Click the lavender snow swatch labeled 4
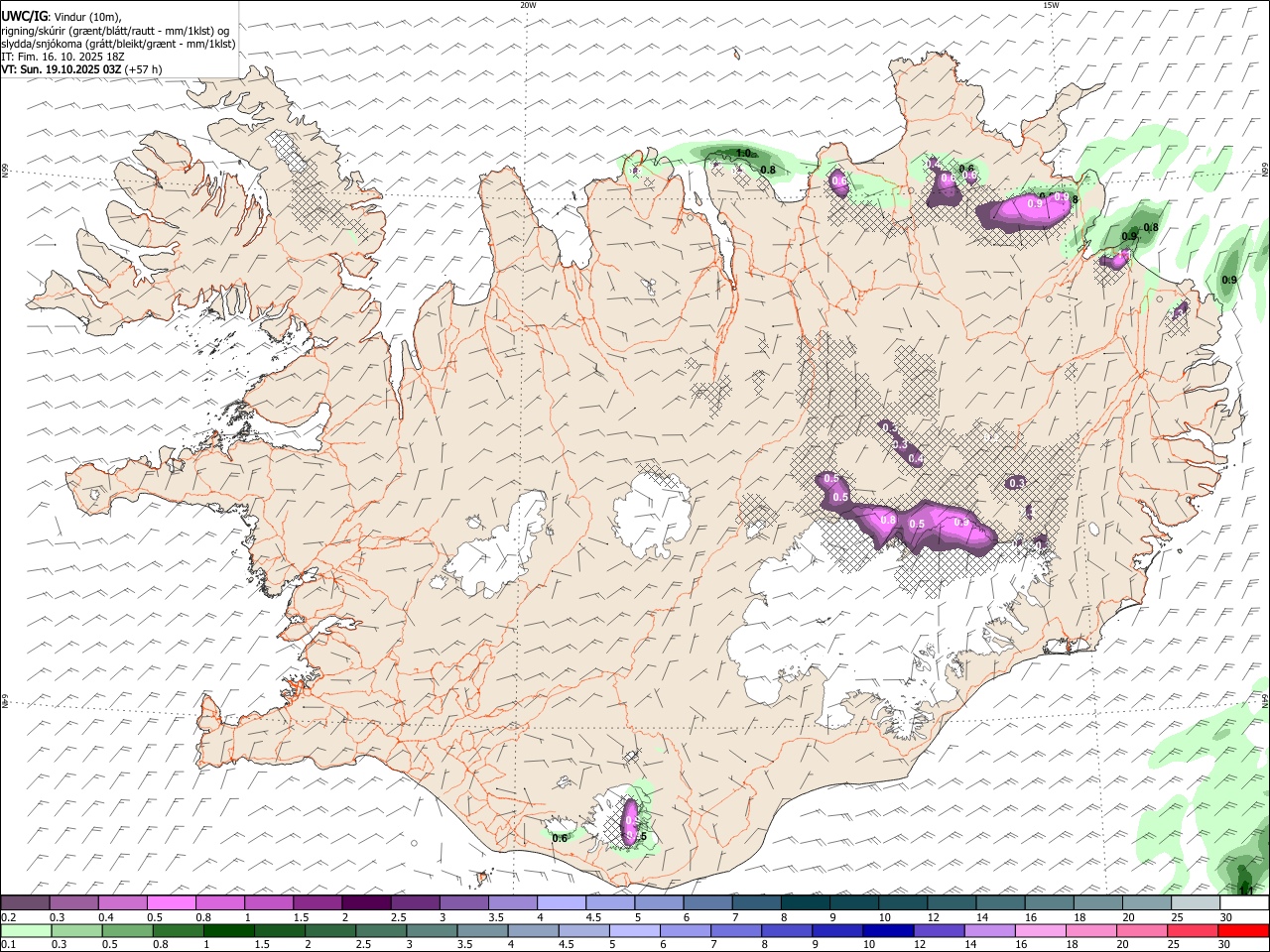Screen dimensions: 1270x952 coord(562,902)
